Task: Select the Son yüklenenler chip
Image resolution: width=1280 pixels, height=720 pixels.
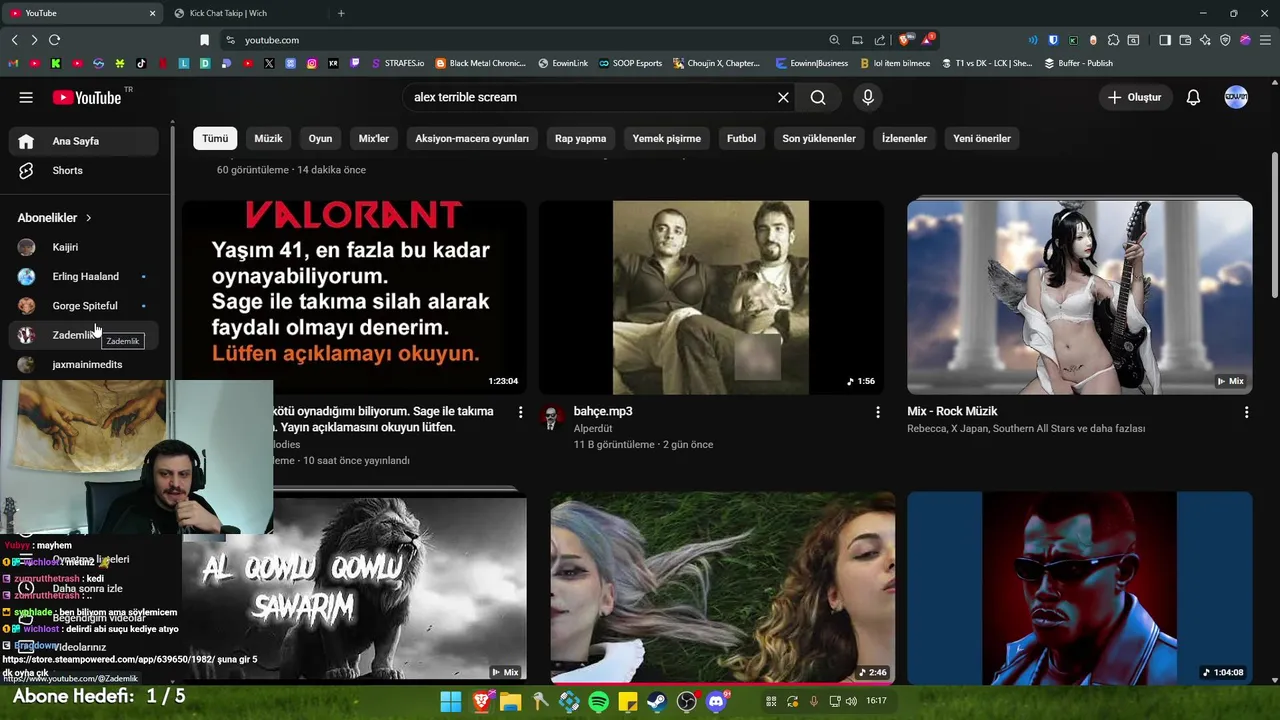Action: (x=819, y=138)
